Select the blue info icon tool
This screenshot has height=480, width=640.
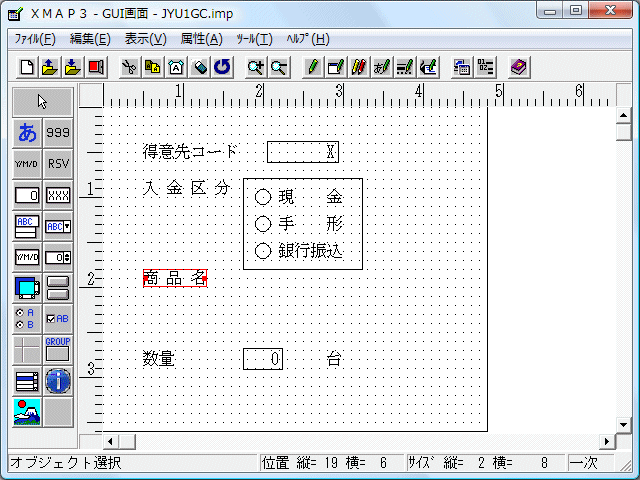point(58,381)
